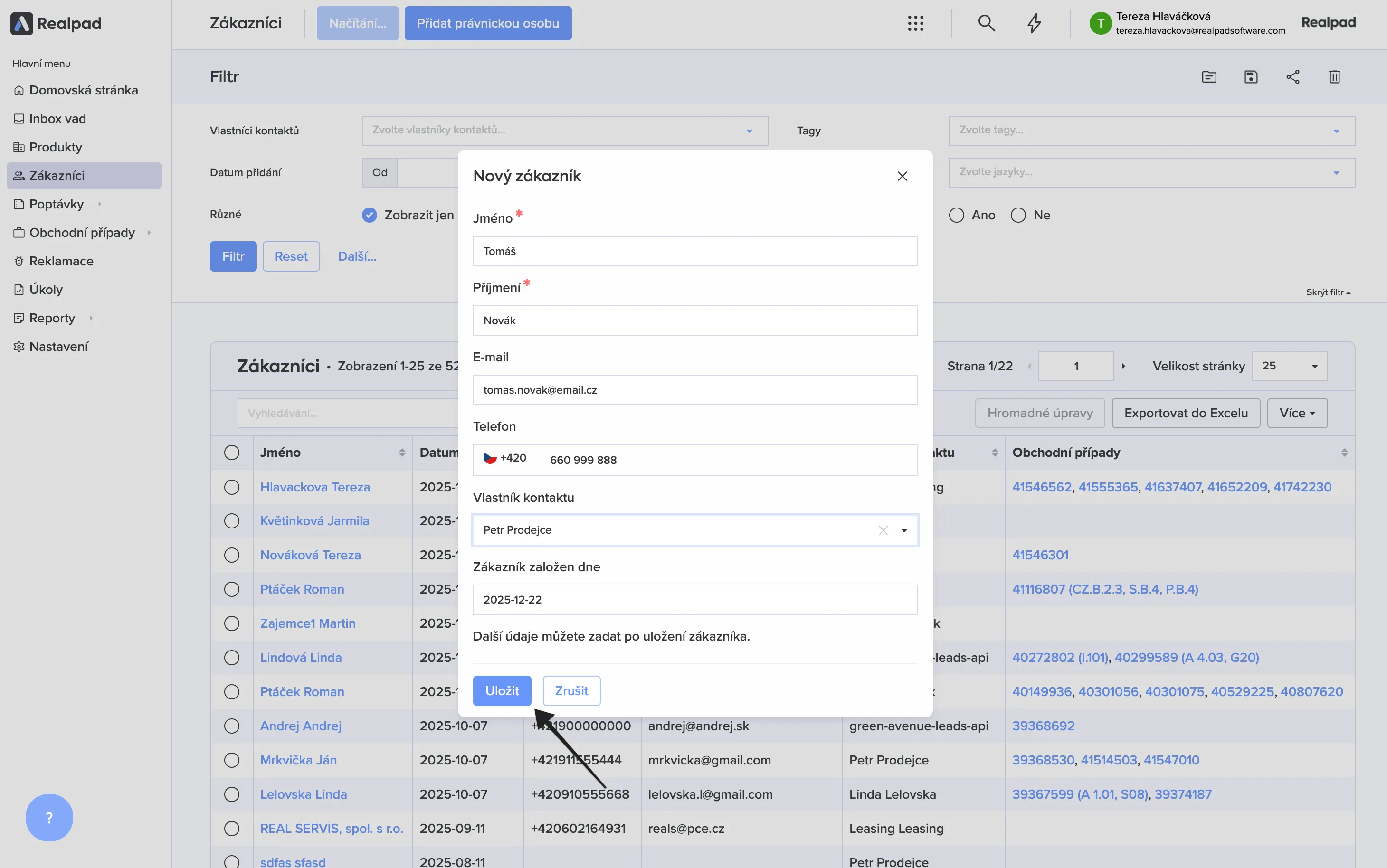Click into the E-mail input field
1387x868 pixels.
click(x=694, y=390)
